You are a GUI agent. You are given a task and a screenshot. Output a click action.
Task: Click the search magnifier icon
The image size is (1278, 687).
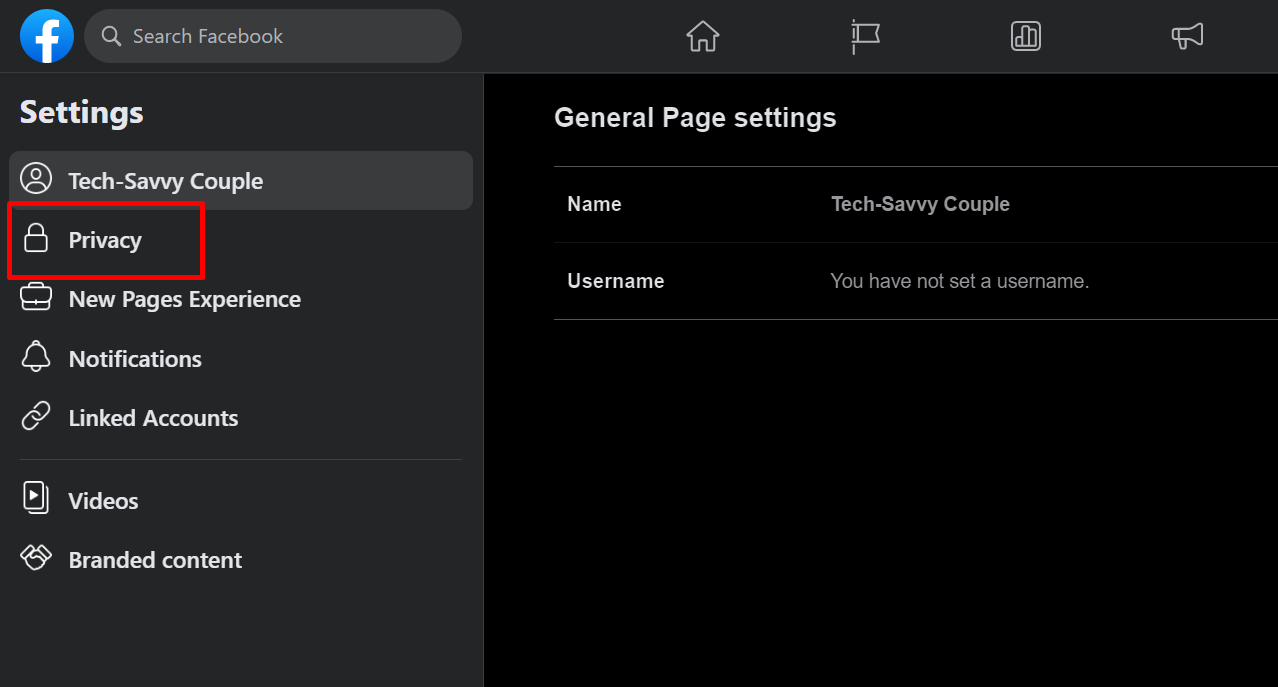110,36
